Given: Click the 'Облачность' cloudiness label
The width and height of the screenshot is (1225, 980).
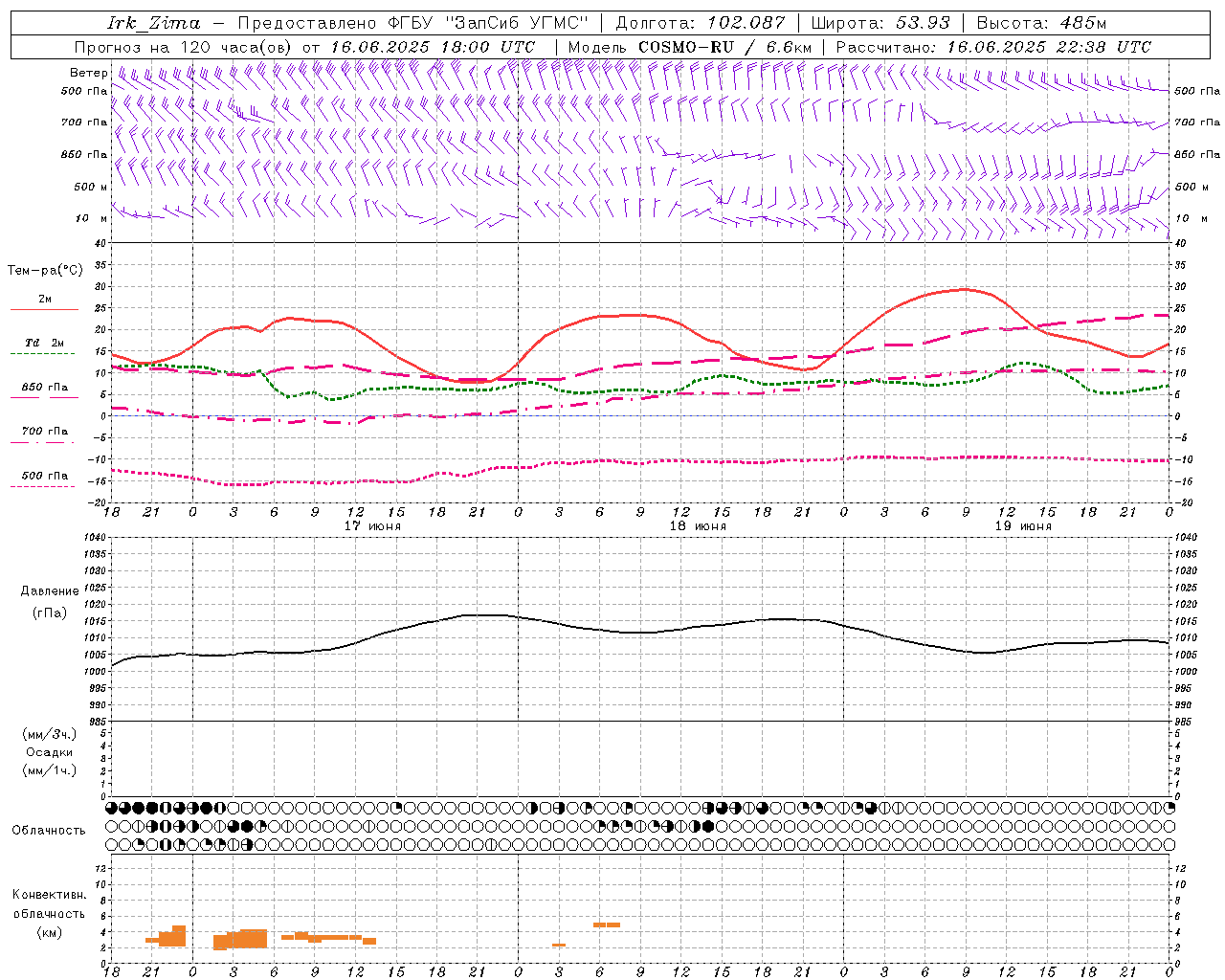Looking at the screenshot, I should (49, 830).
